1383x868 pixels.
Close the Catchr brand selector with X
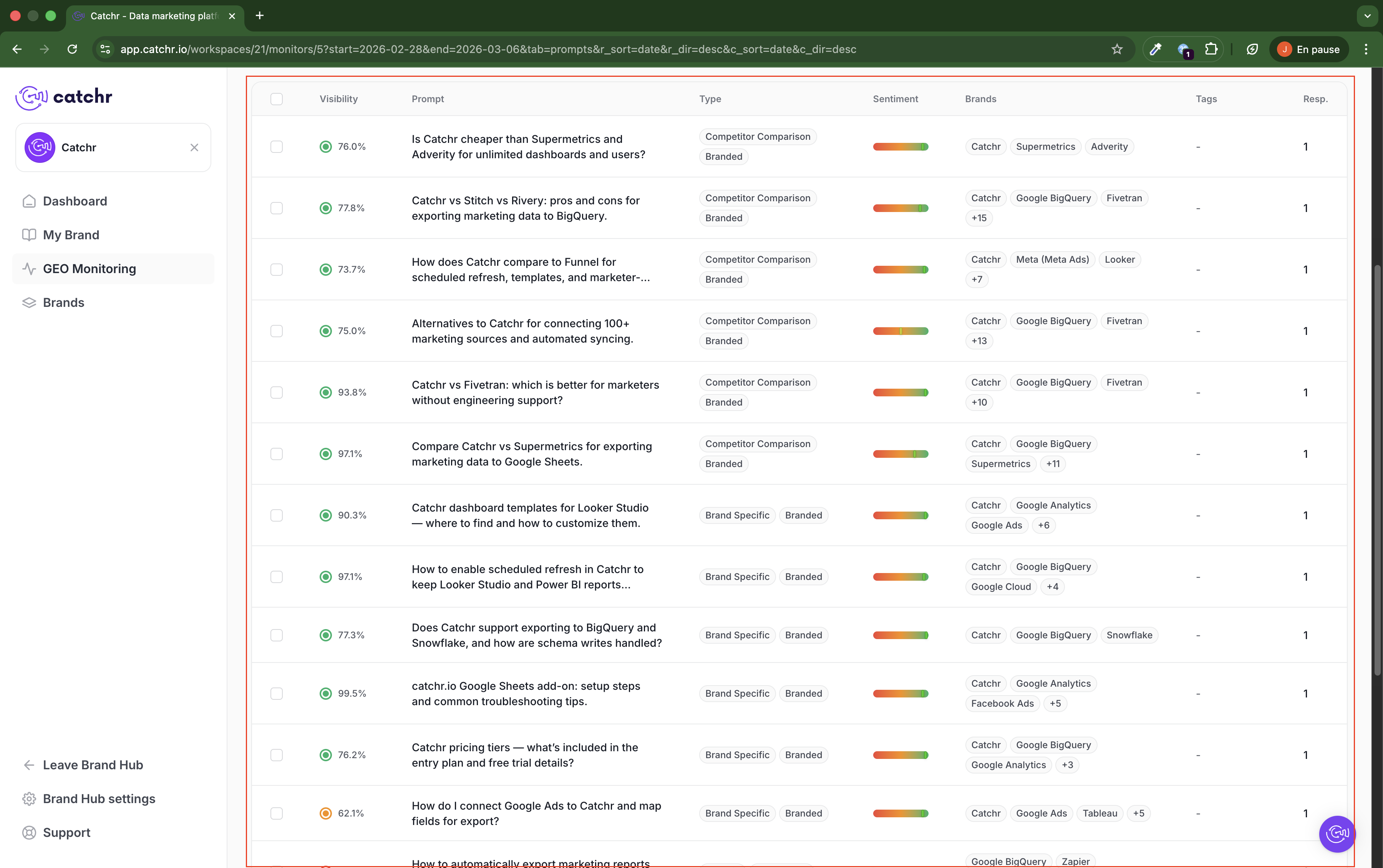coord(194,147)
